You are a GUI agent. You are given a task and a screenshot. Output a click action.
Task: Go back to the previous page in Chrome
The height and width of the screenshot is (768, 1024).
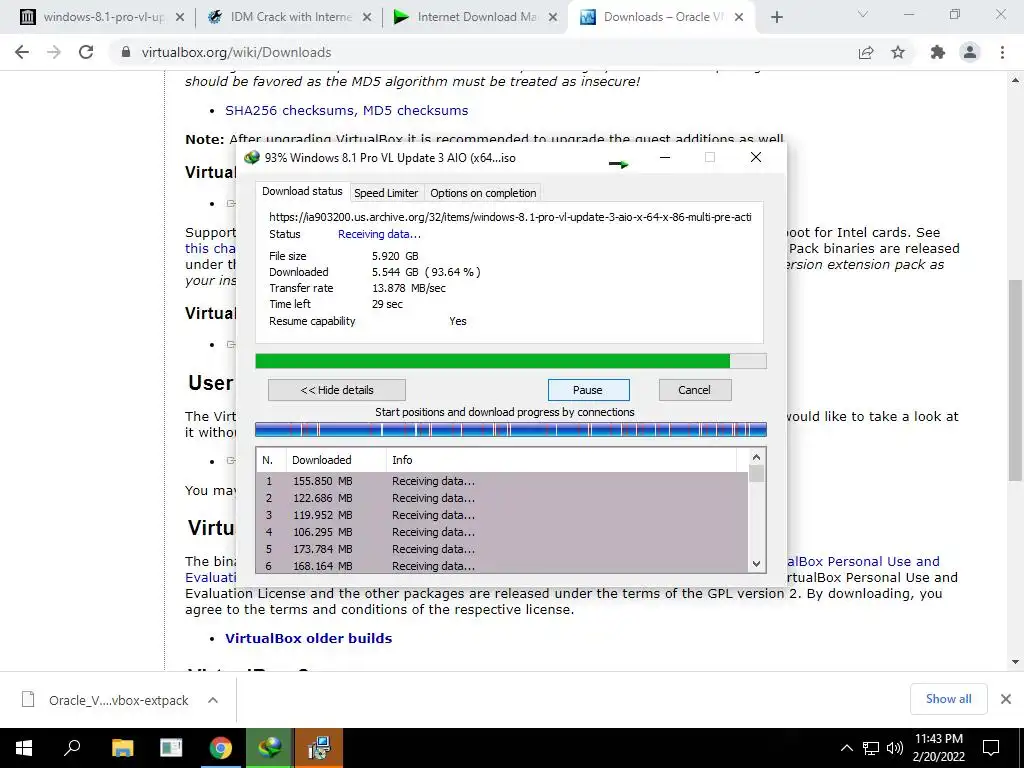[x=22, y=52]
